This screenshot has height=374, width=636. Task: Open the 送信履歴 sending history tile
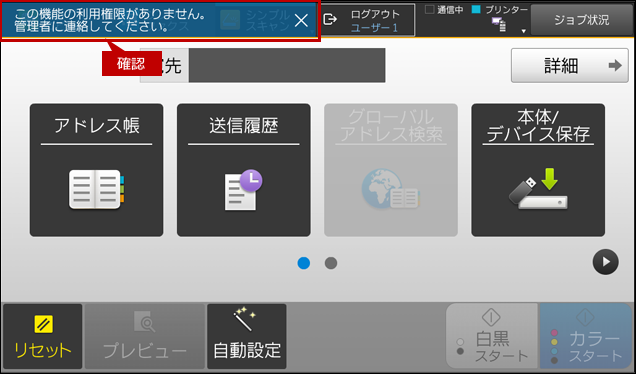coord(244,170)
